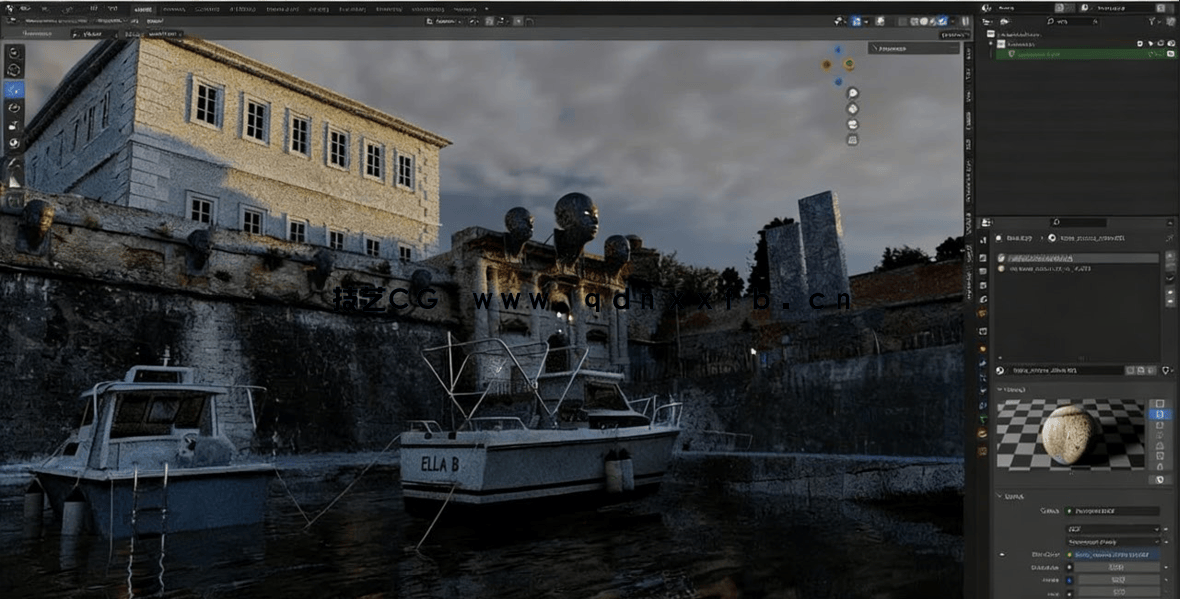Click the hand pan icon below the navigation gizmo
The height and width of the screenshot is (599, 1180).
(x=852, y=108)
